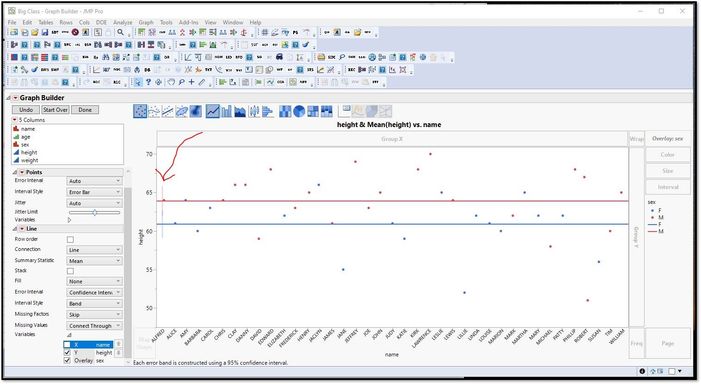Uncheck the Y height variable checkbox
This screenshot has height=384, width=701.
click(67, 353)
